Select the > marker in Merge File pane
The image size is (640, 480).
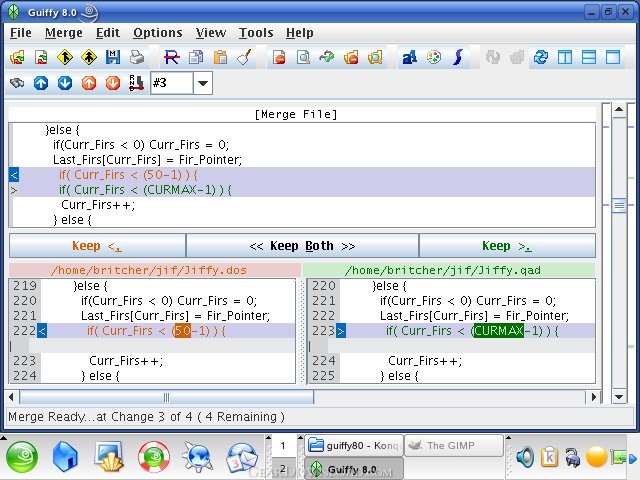point(14,190)
